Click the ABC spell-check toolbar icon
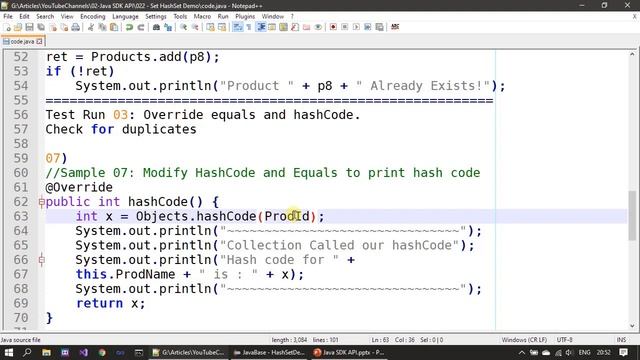Screen dimensions: 640x360 click(x=395, y=27)
